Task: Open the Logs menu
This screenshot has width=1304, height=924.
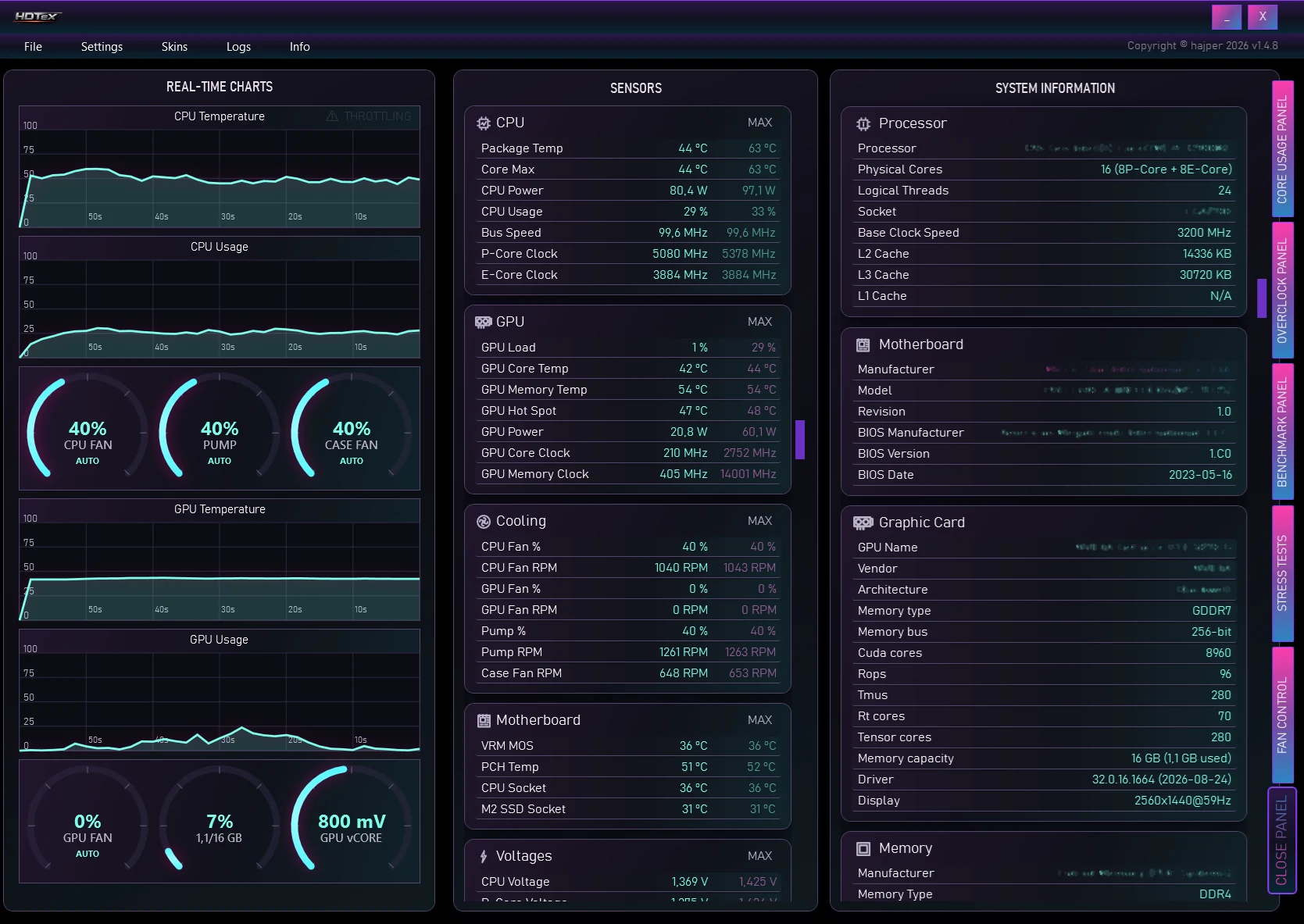Action: tap(238, 47)
